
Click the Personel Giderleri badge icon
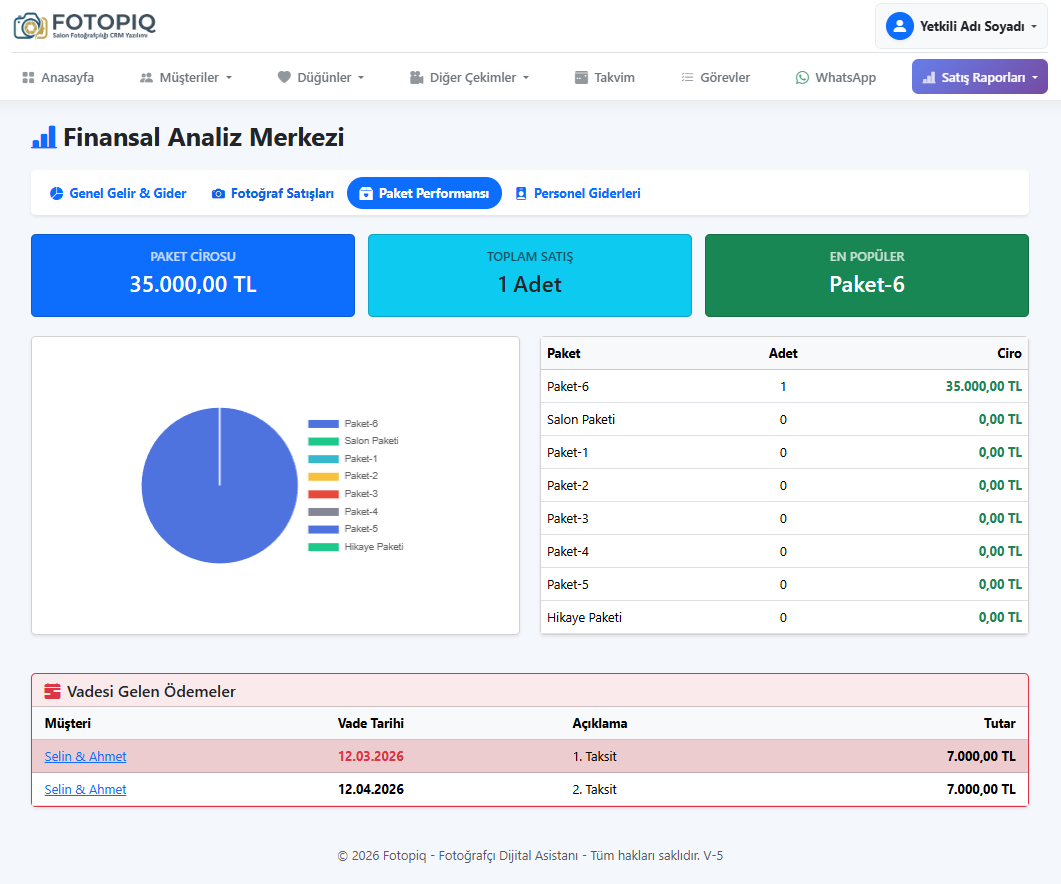click(x=520, y=194)
